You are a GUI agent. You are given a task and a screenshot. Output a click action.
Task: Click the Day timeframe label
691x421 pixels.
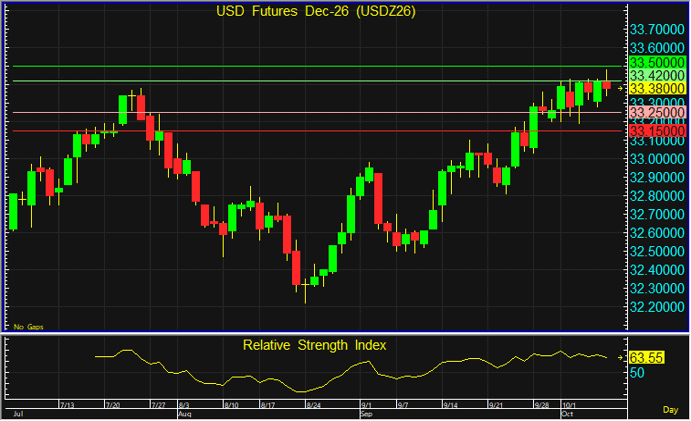click(670, 410)
